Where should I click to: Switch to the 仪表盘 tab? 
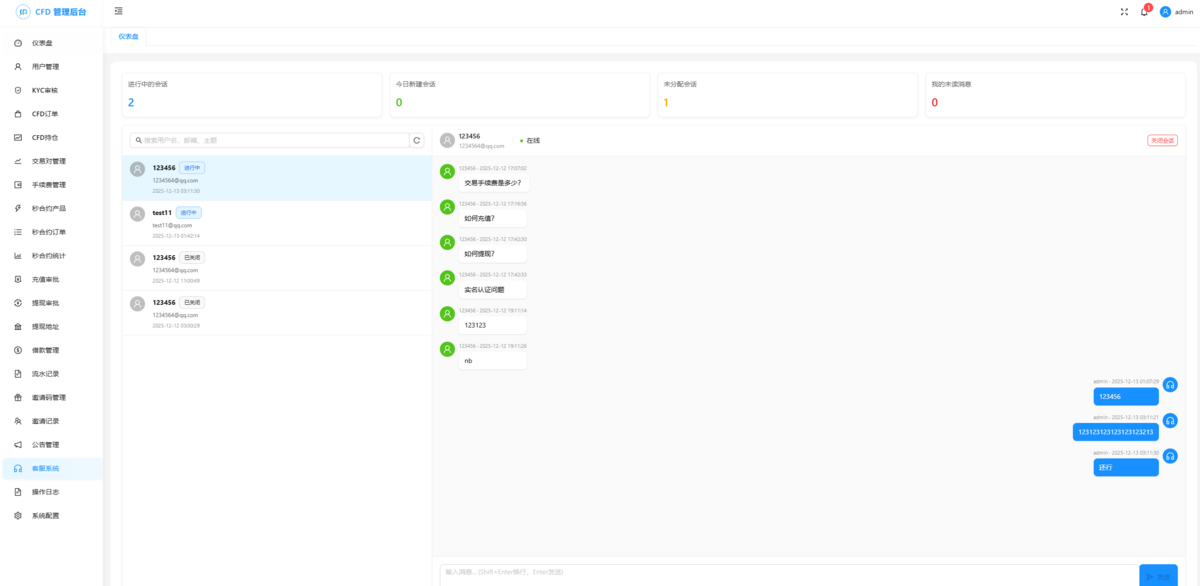128,36
